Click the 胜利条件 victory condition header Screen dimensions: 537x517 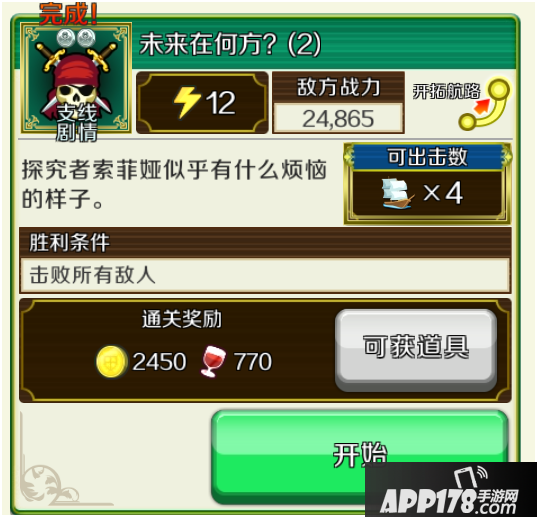70,243
